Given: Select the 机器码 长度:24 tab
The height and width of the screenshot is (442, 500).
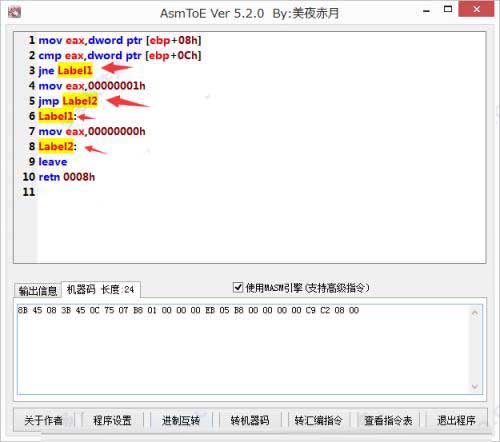Looking at the screenshot, I should [101, 289].
